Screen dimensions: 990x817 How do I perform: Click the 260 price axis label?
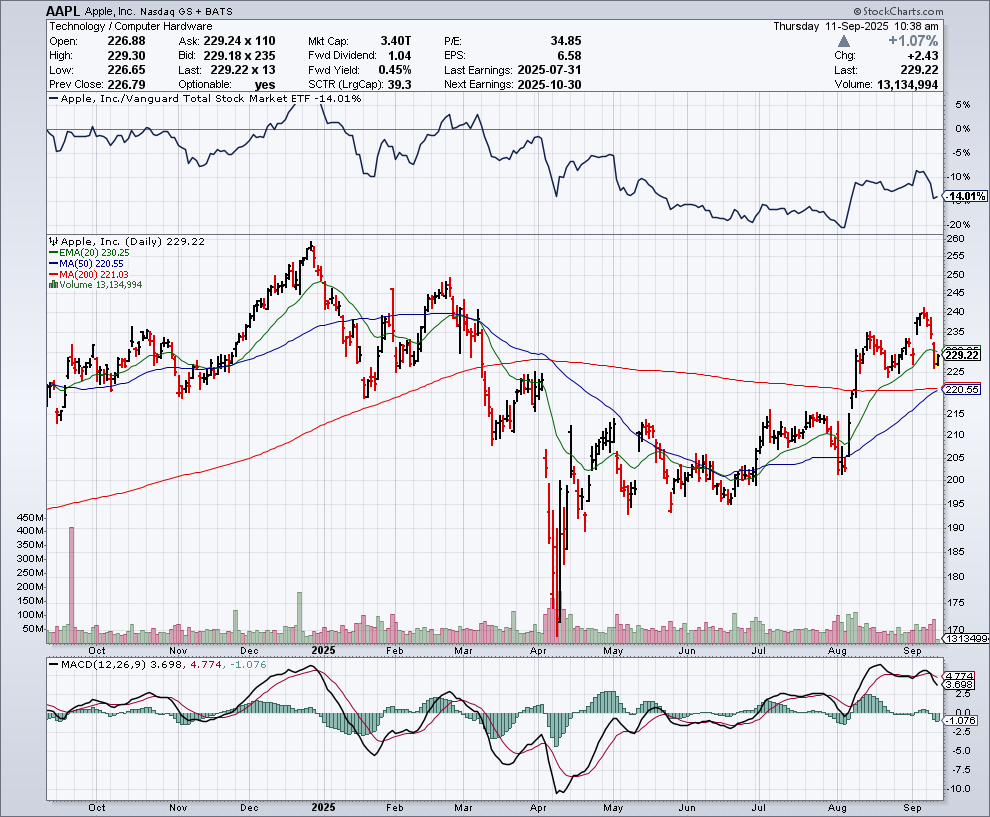click(956, 238)
